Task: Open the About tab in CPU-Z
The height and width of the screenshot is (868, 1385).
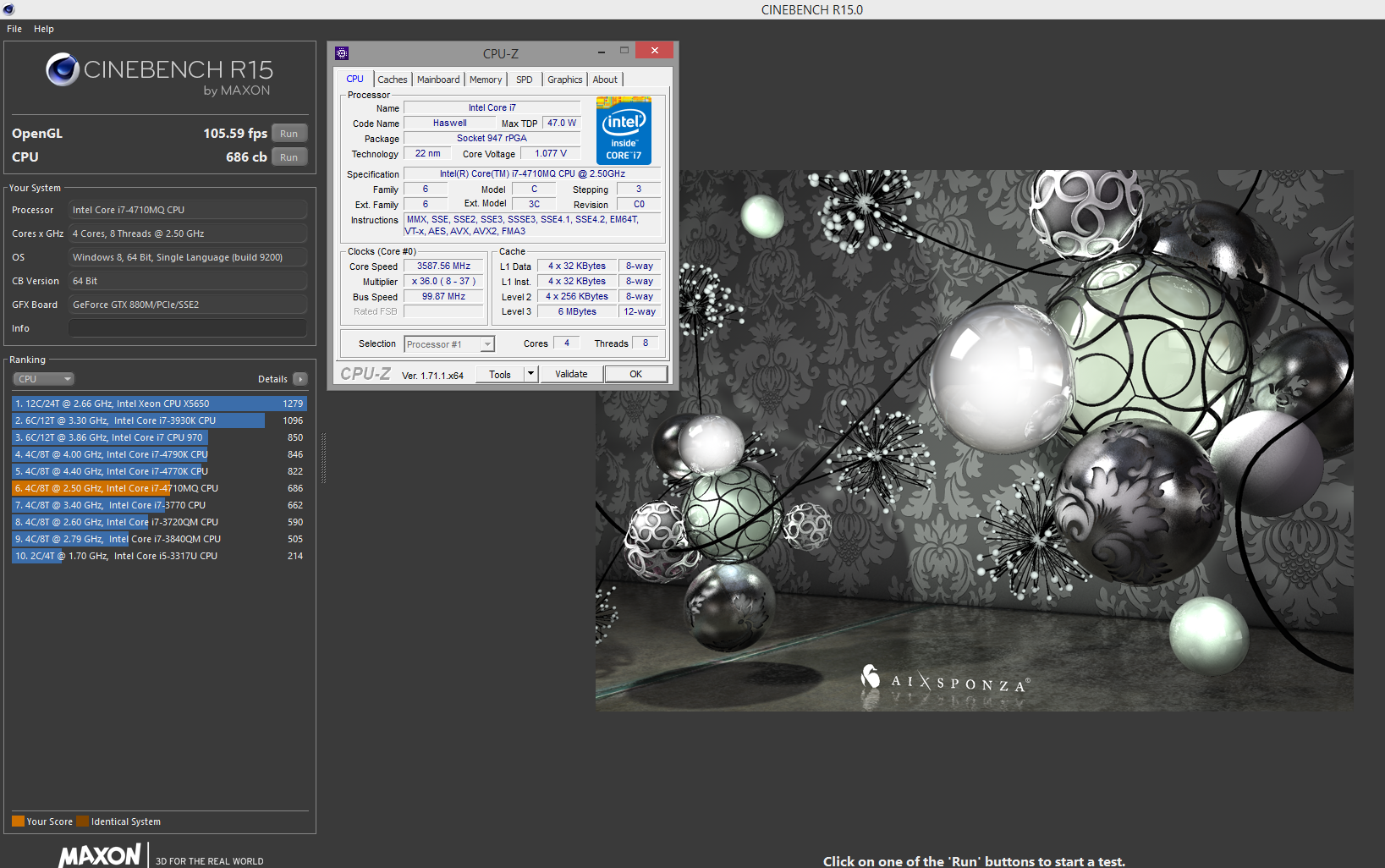Action: pos(605,80)
